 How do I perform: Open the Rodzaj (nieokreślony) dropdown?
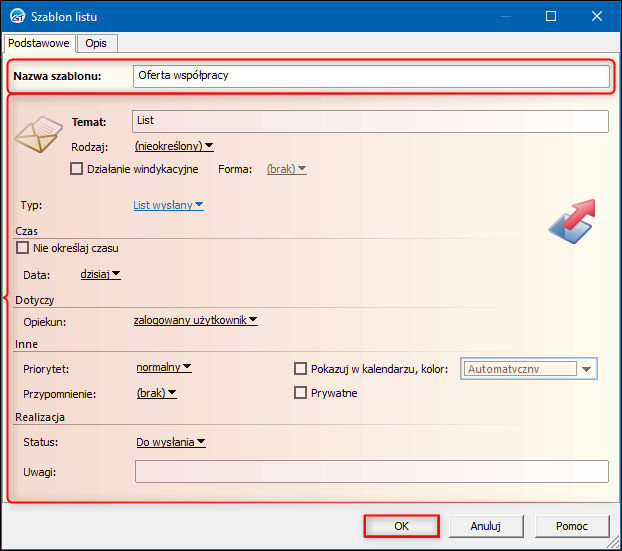tap(174, 146)
